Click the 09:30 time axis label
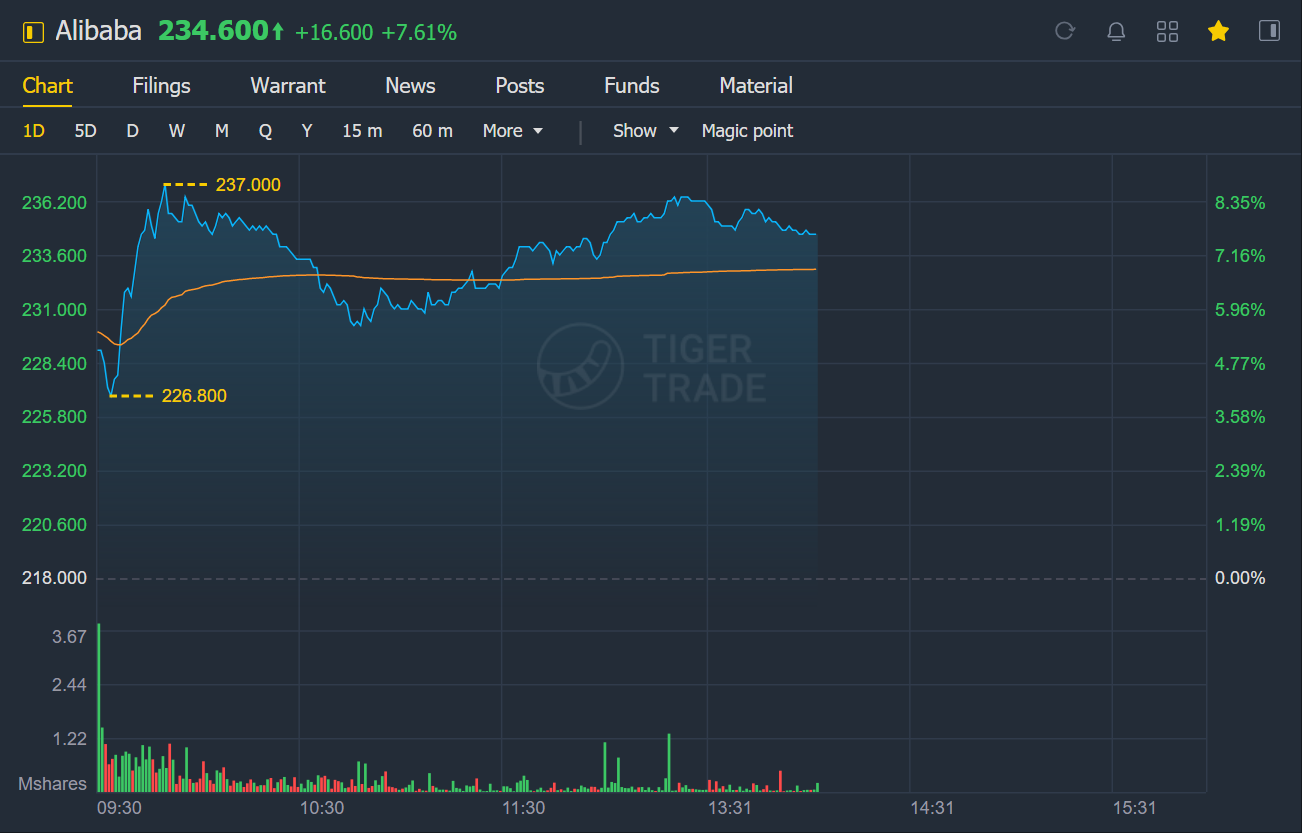Screen dimensions: 1302x833 click(119, 808)
